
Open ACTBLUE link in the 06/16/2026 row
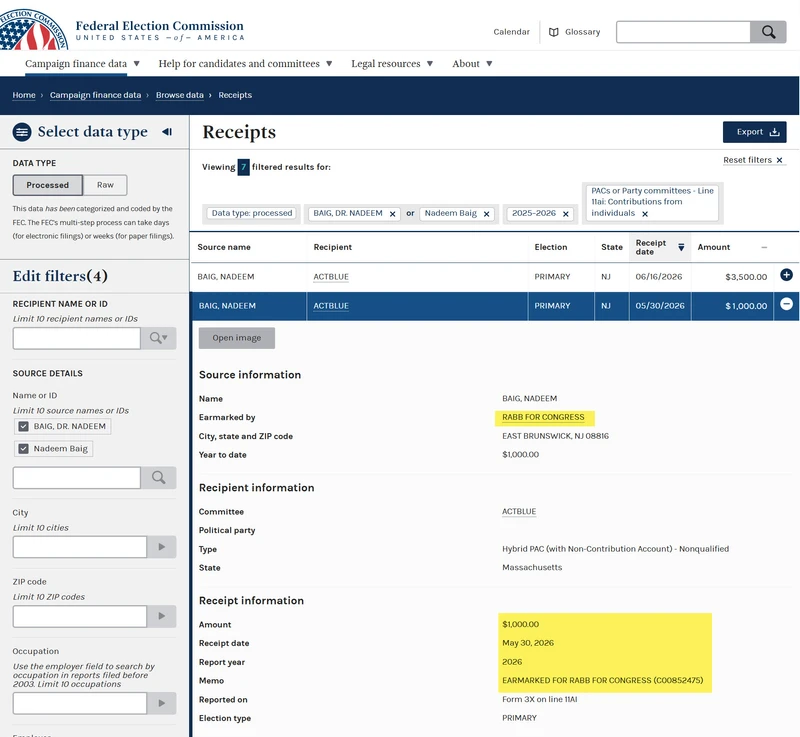point(331,276)
